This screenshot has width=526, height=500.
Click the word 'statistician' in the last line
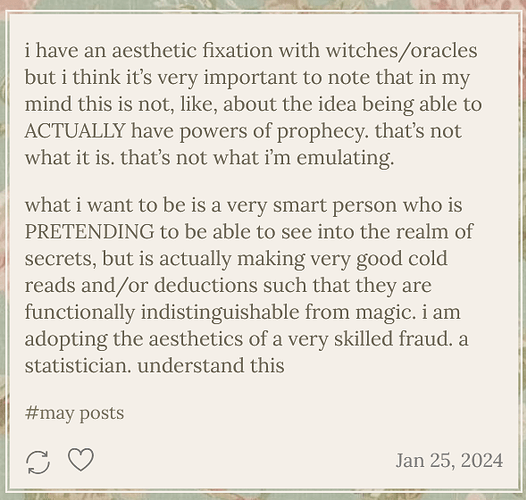(78, 365)
